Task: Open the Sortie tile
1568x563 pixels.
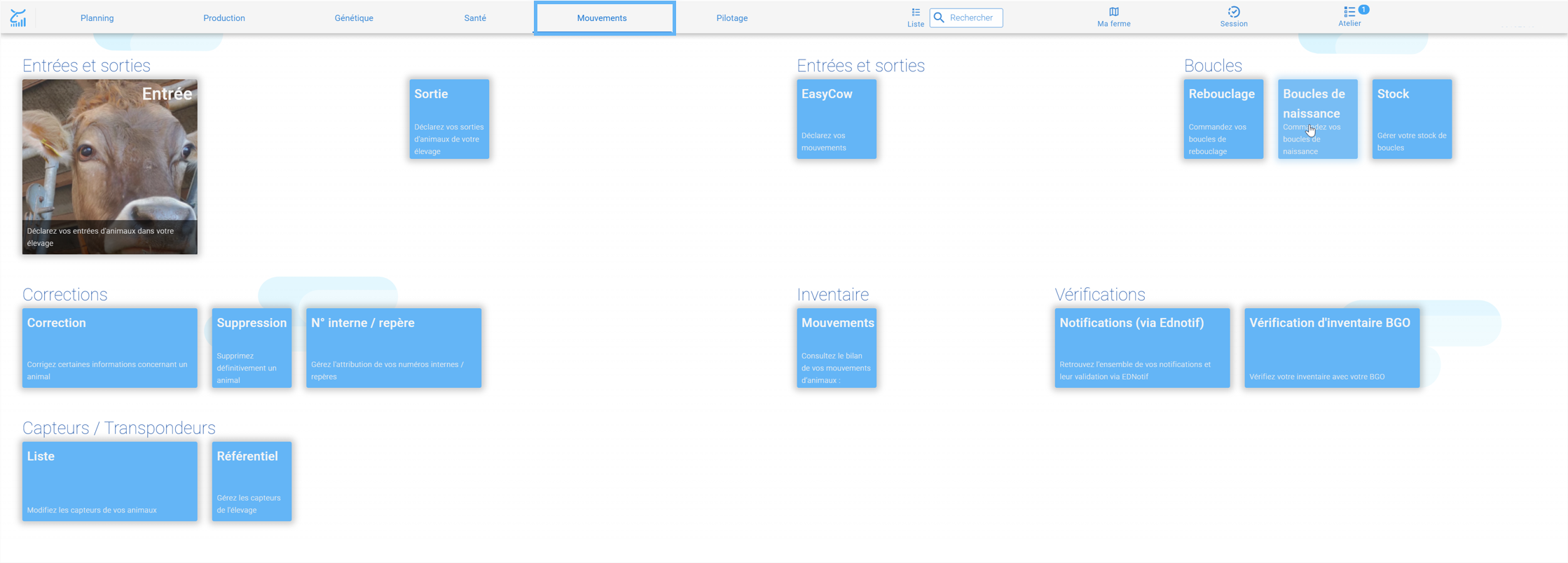Action: 449,119
